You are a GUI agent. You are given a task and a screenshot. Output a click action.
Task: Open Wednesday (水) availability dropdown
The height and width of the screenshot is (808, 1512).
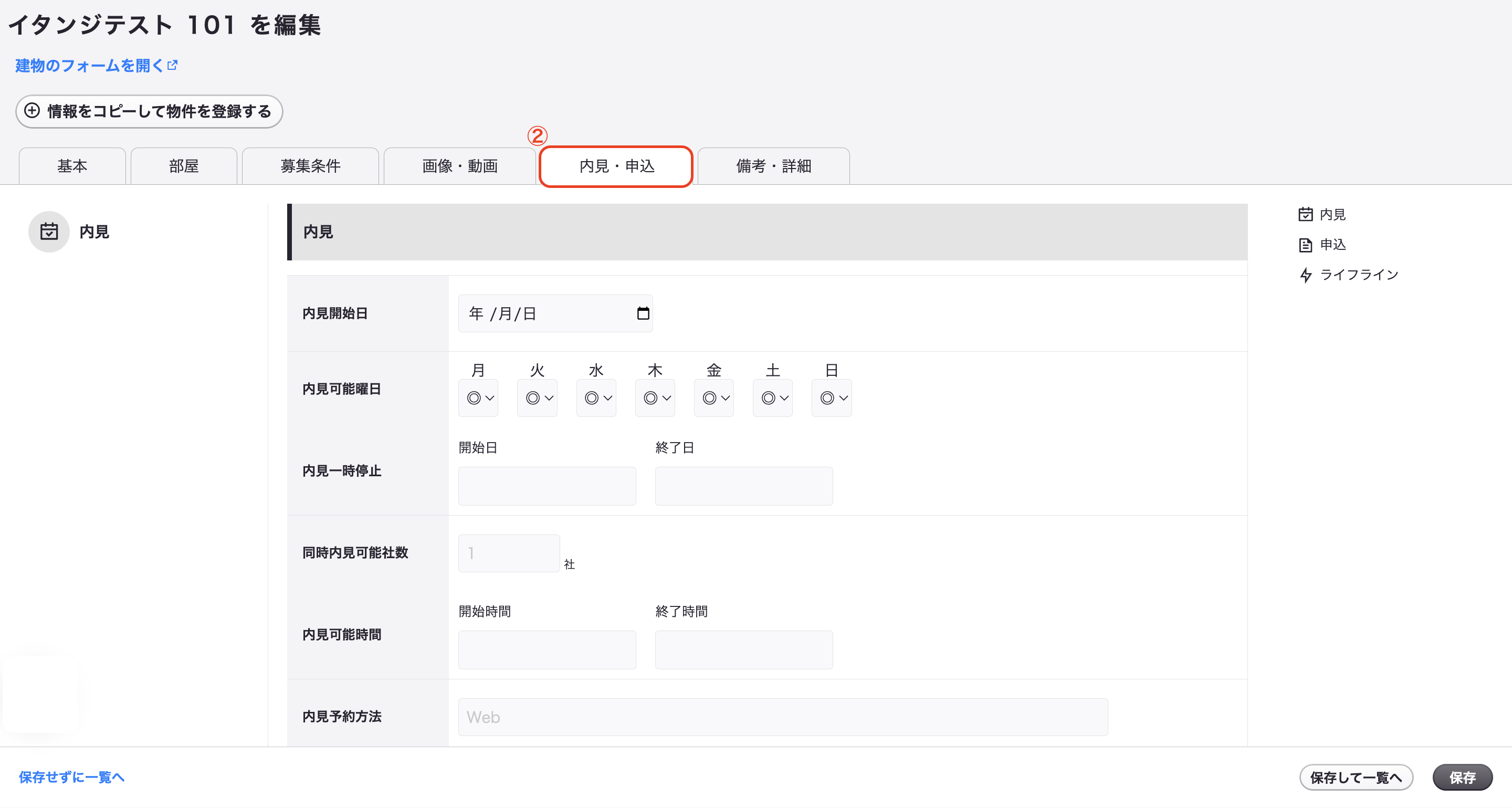[596, 398]
